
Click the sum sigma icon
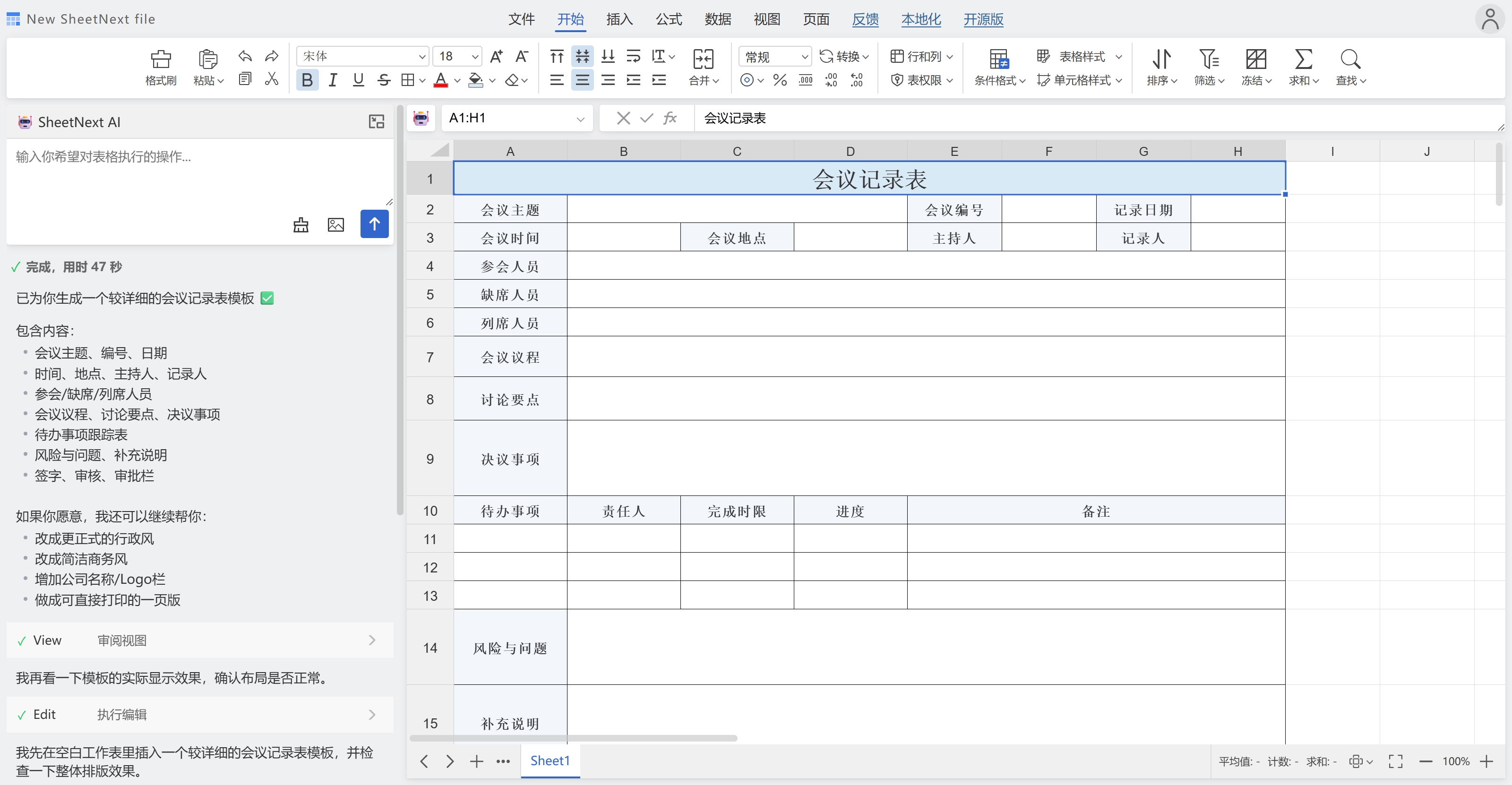click(x=1303, y=59)
